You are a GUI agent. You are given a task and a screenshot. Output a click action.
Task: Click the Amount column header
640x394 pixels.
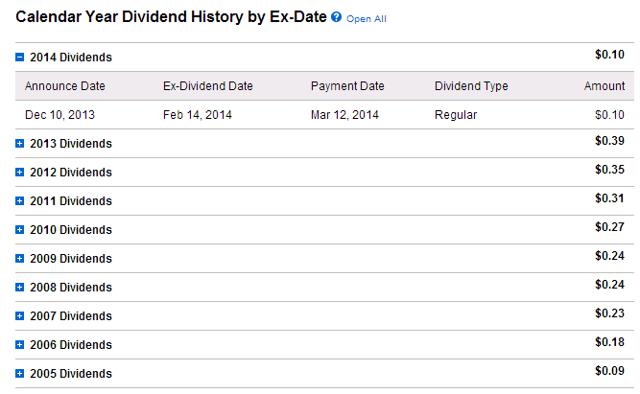click(x=604, y=86)
